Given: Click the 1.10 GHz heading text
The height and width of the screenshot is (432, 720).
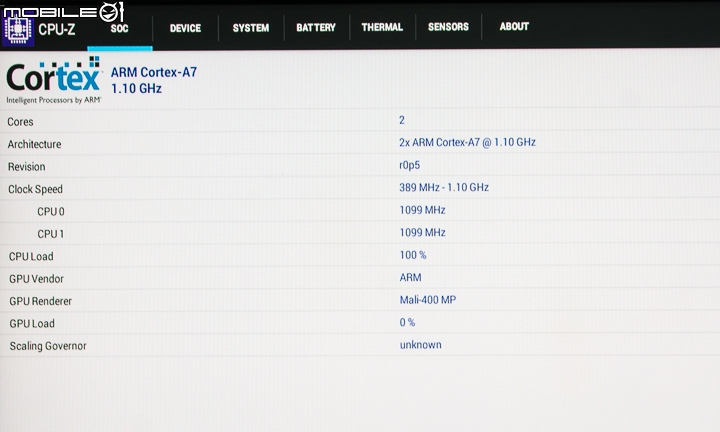Looking at the screenshot, I should tap(136, 88).
